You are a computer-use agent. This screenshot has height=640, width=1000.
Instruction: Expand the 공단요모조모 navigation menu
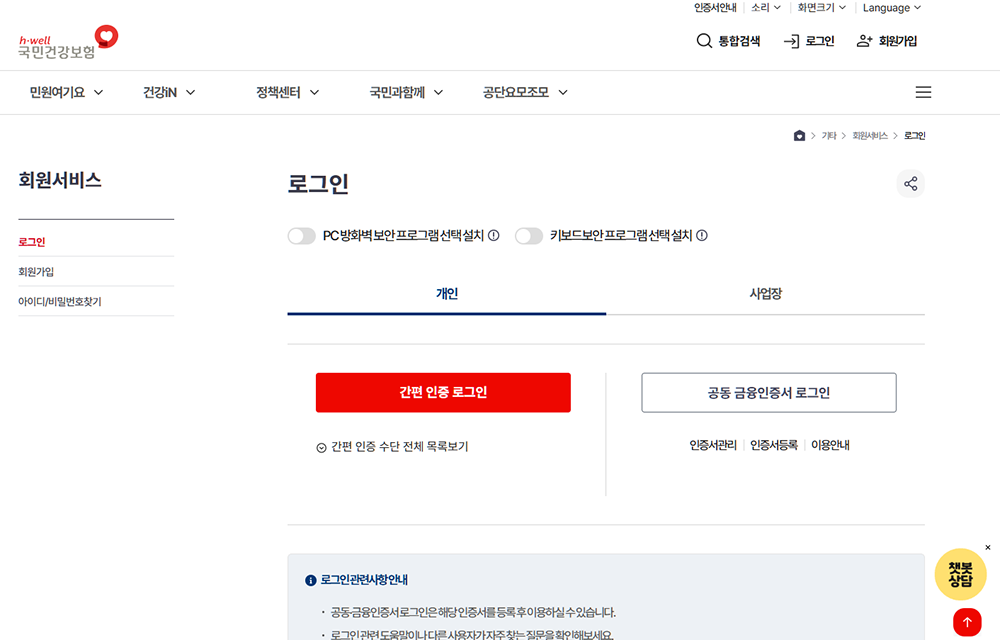(x=521, y=91)
